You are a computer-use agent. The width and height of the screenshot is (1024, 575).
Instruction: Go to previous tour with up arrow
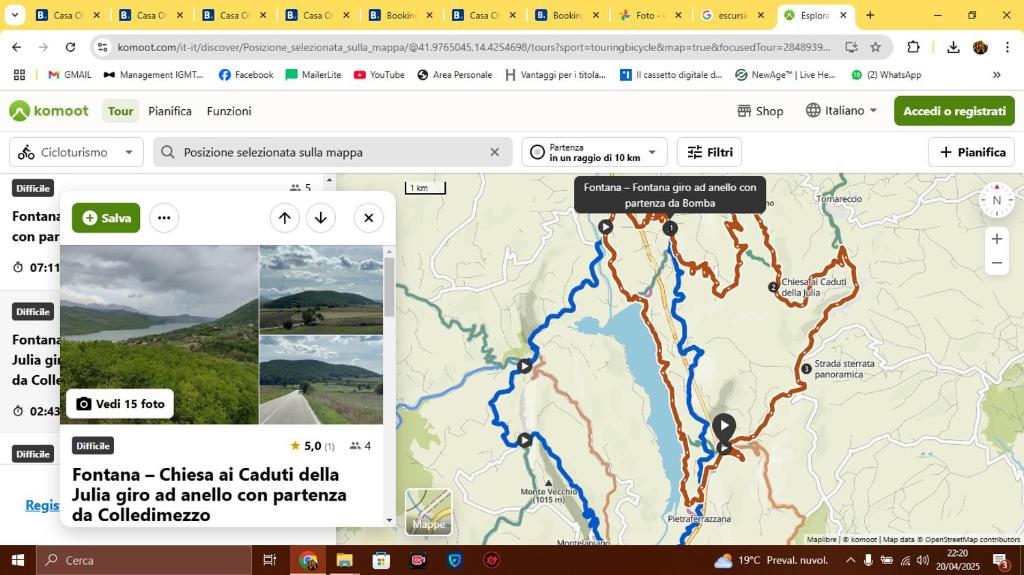[x=285, y=218]
